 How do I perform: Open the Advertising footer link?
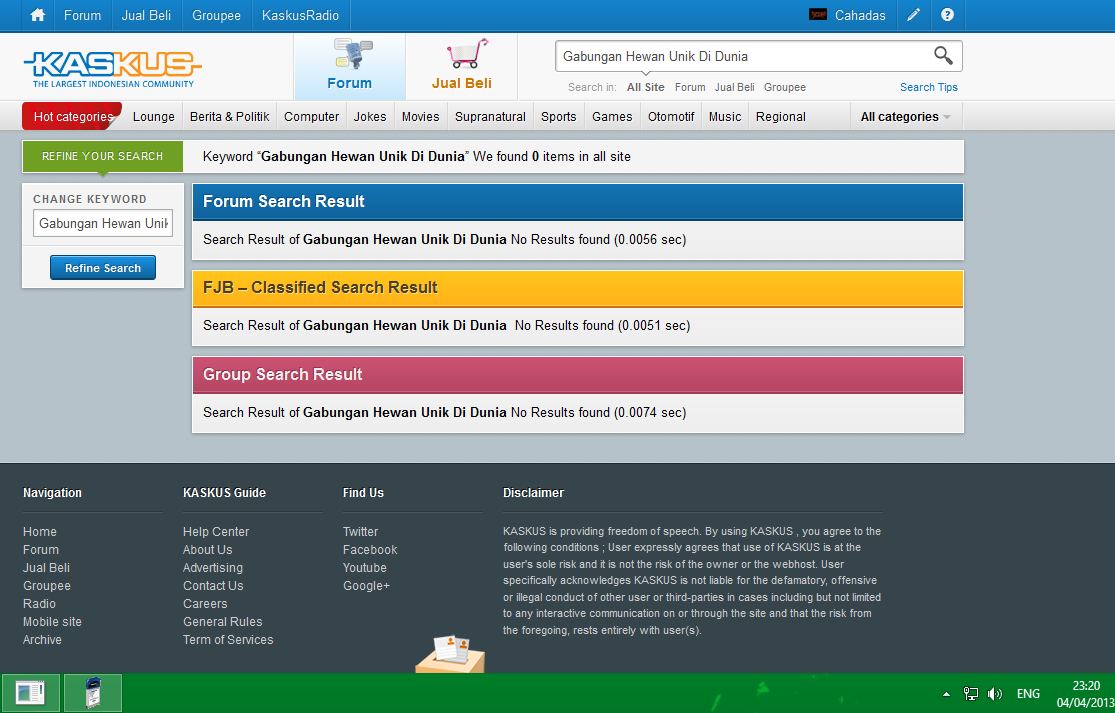[213, 568]
